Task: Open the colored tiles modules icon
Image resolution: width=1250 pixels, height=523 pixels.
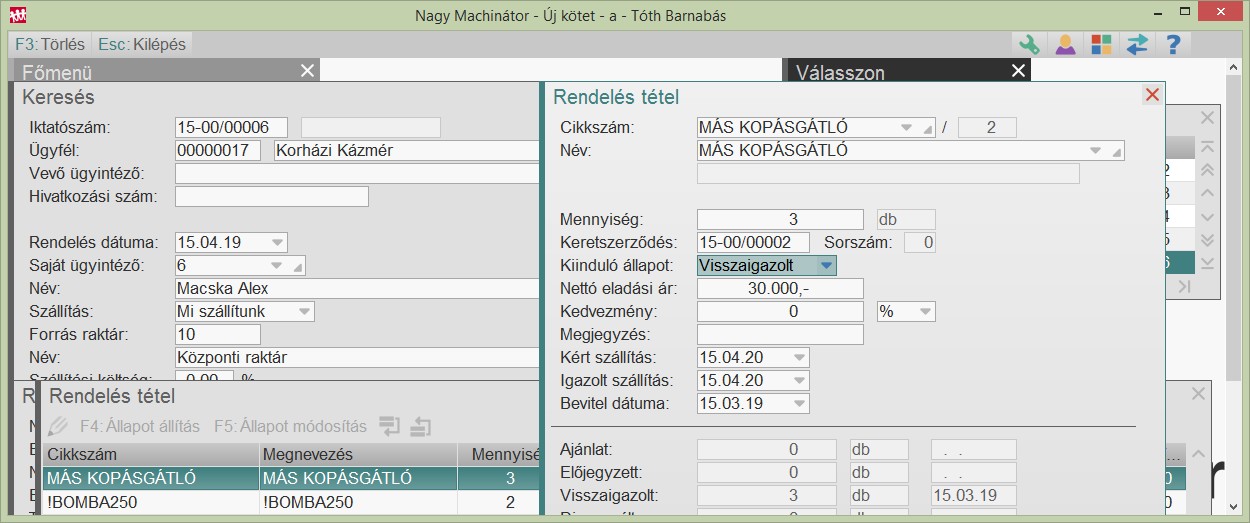Action: pyautogui.click(x=1101, y=44)
